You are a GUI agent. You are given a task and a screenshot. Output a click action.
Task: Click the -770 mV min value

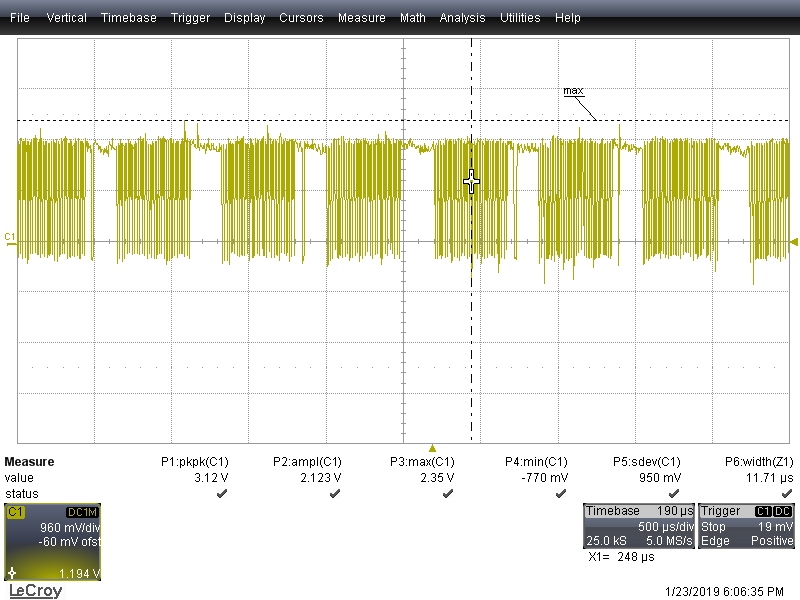click(x=544, y=478)
